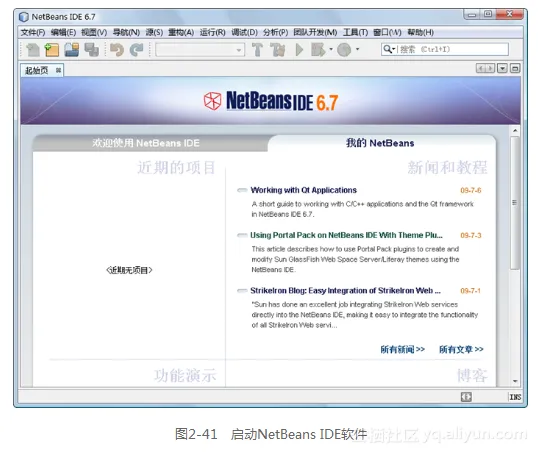Click the Open Project toolbar icon

pyautogui.click(x=72, y=50)
